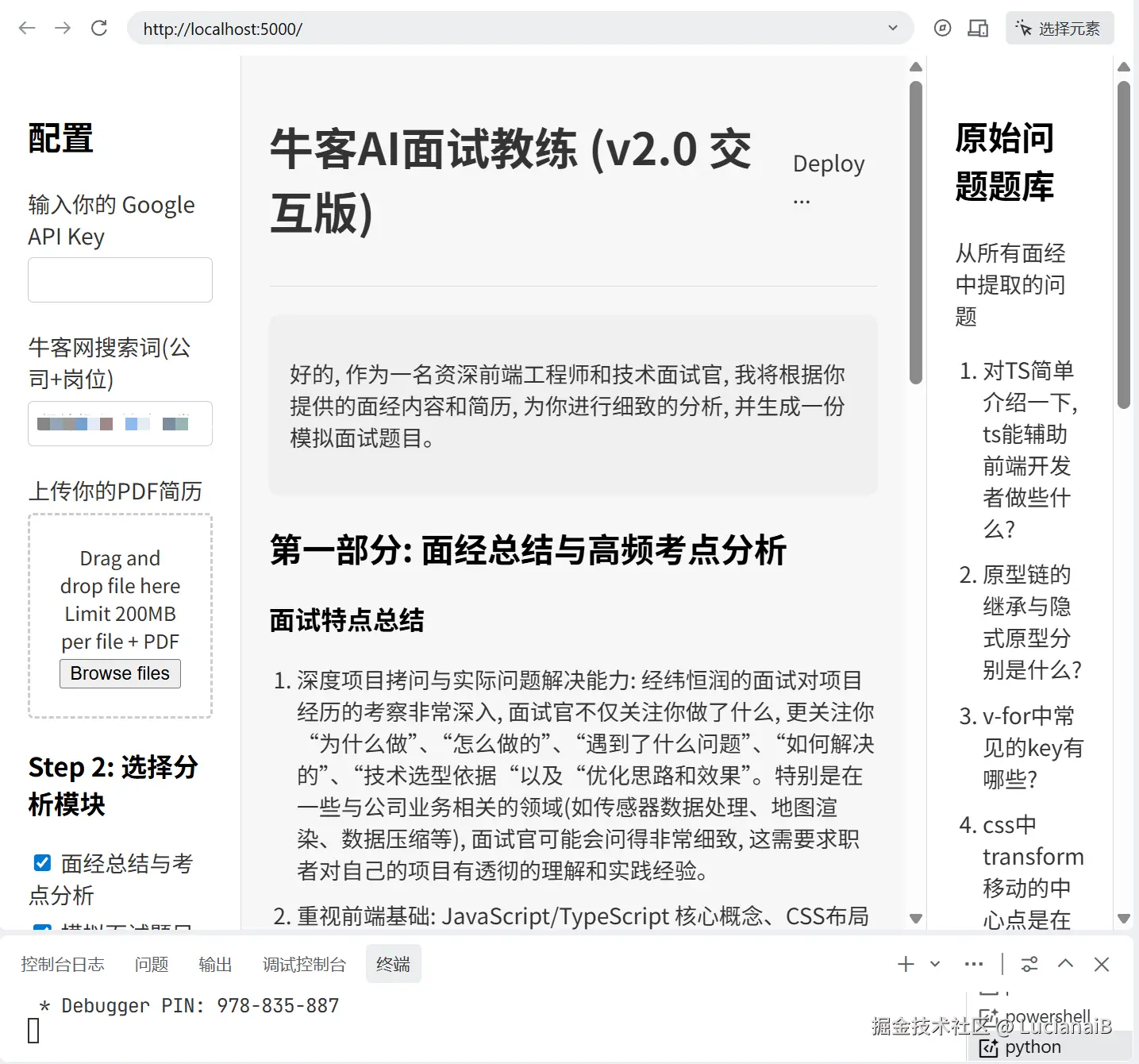Click the compass icon beside the address bar
Screen dimensions: 1139x1064
tap(942, 29)
